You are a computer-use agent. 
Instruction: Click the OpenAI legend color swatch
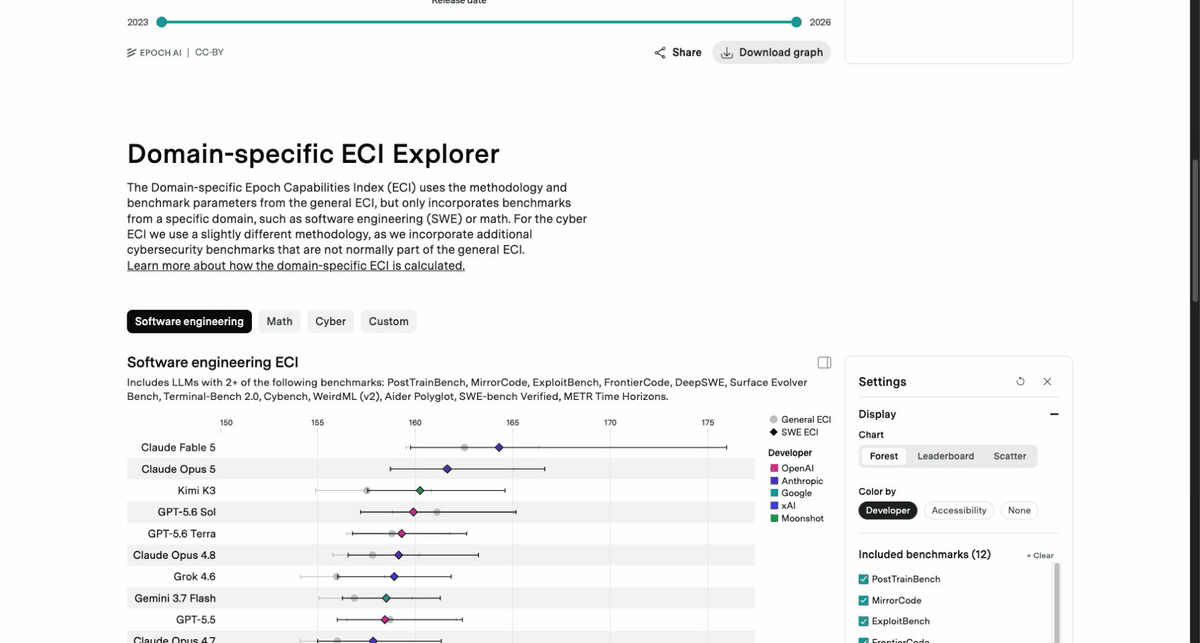click(774, 468)
